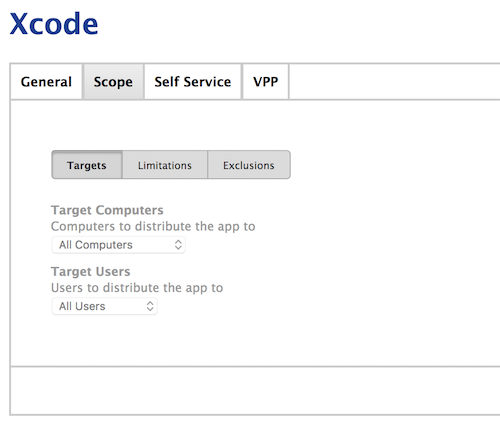Viewport: 500px width, 436px height.
Task: Open the General tab
Action: tap(46, 82)
